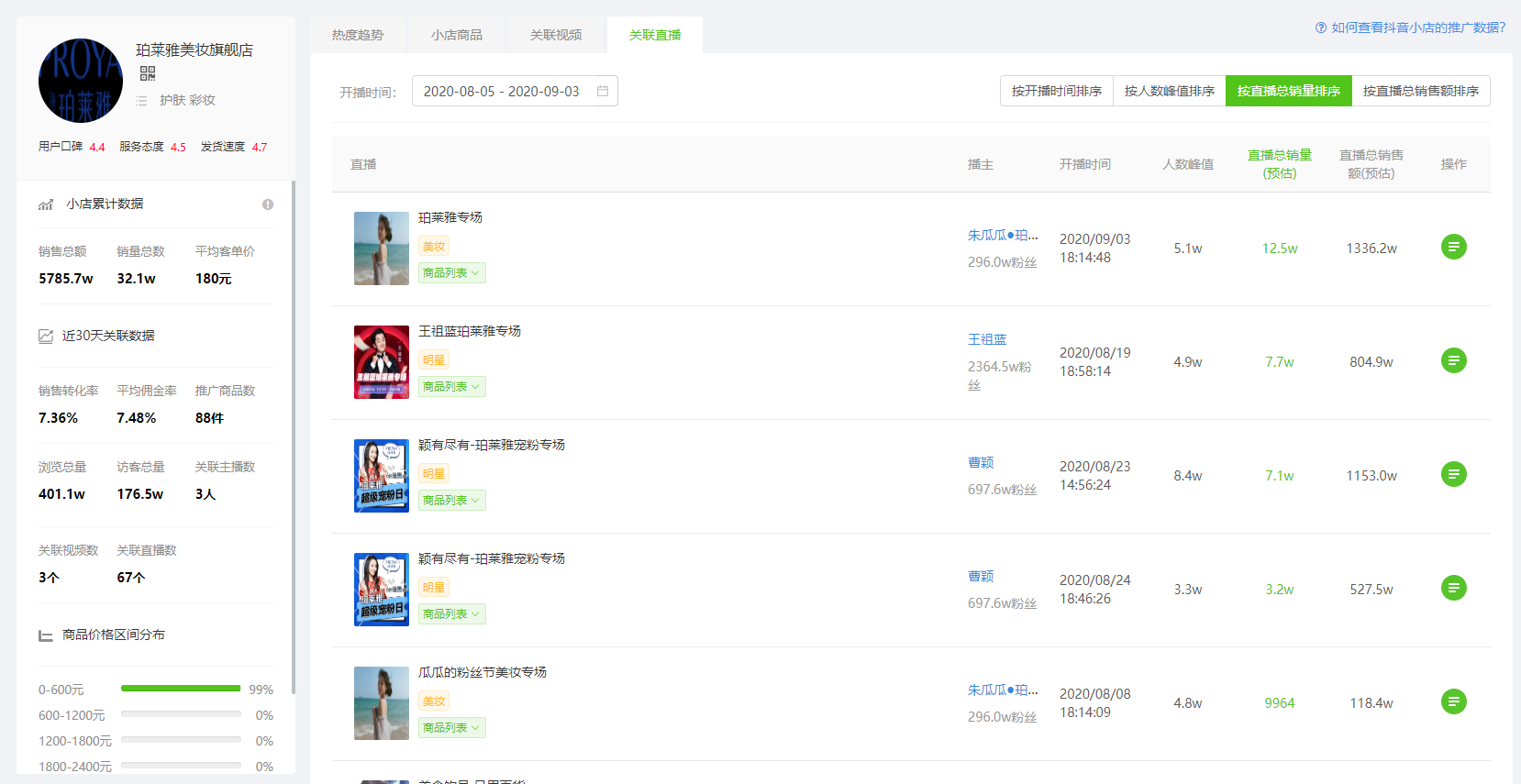This screenshot has height=784, width=1521.
Task: Open the thumbnail for the 2020/08/24 颖有尽有 livestream
Action: point(382,590)
